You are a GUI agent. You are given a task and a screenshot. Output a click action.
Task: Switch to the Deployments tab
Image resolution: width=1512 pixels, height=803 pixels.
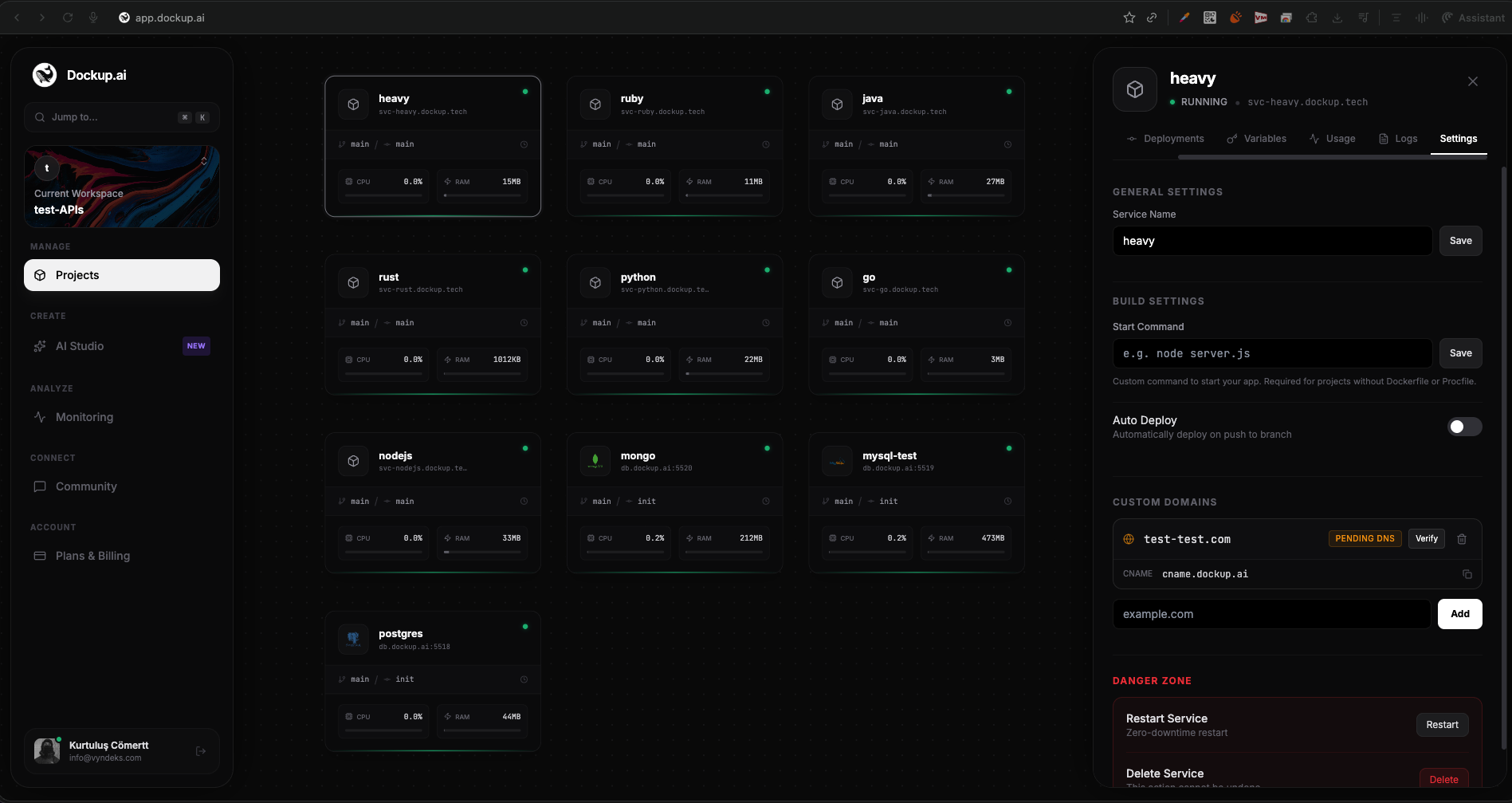tap(1172, 138)
